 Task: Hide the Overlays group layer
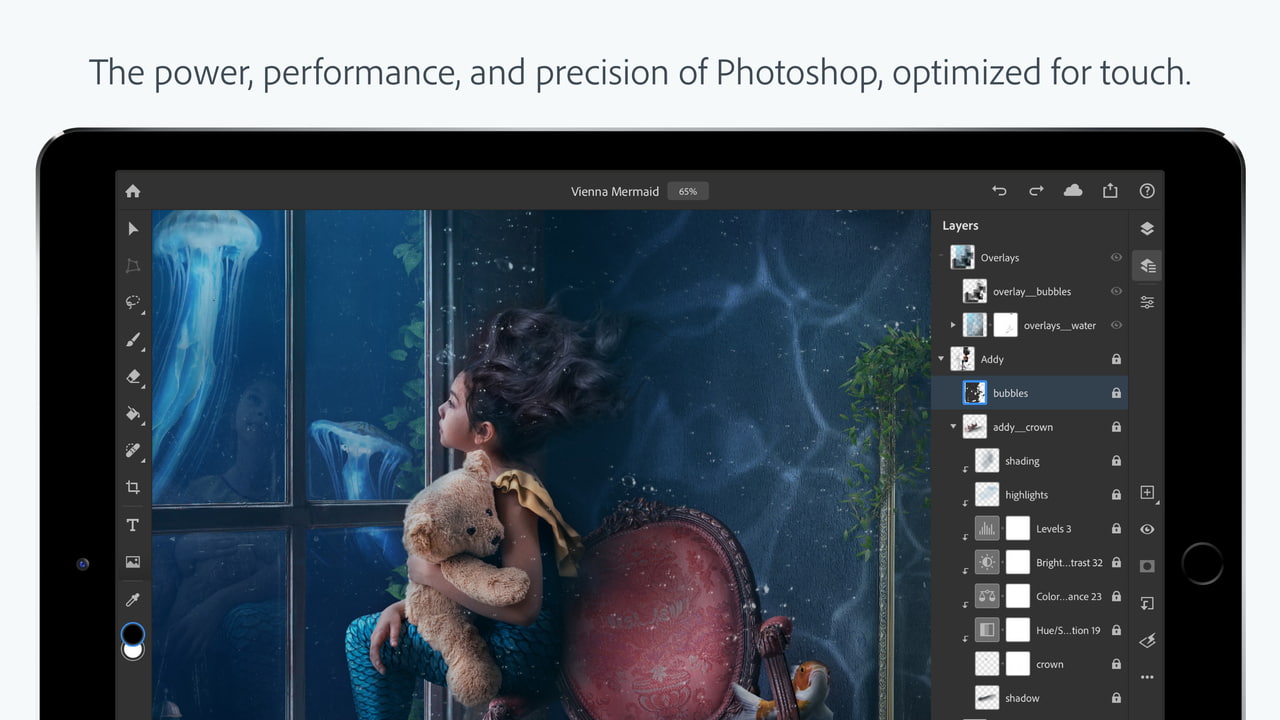pos(1116,257)
